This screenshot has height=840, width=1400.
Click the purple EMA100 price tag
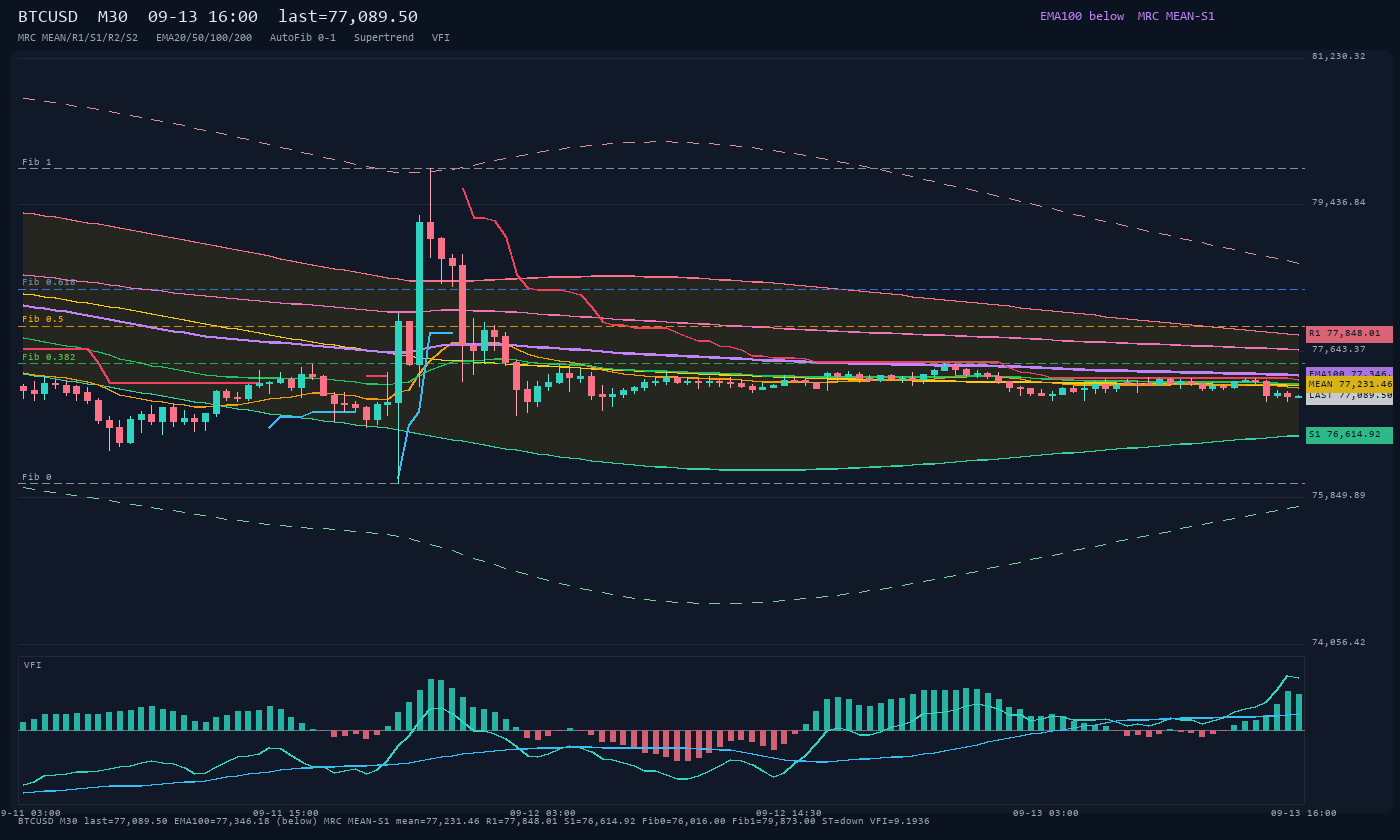1349,372
